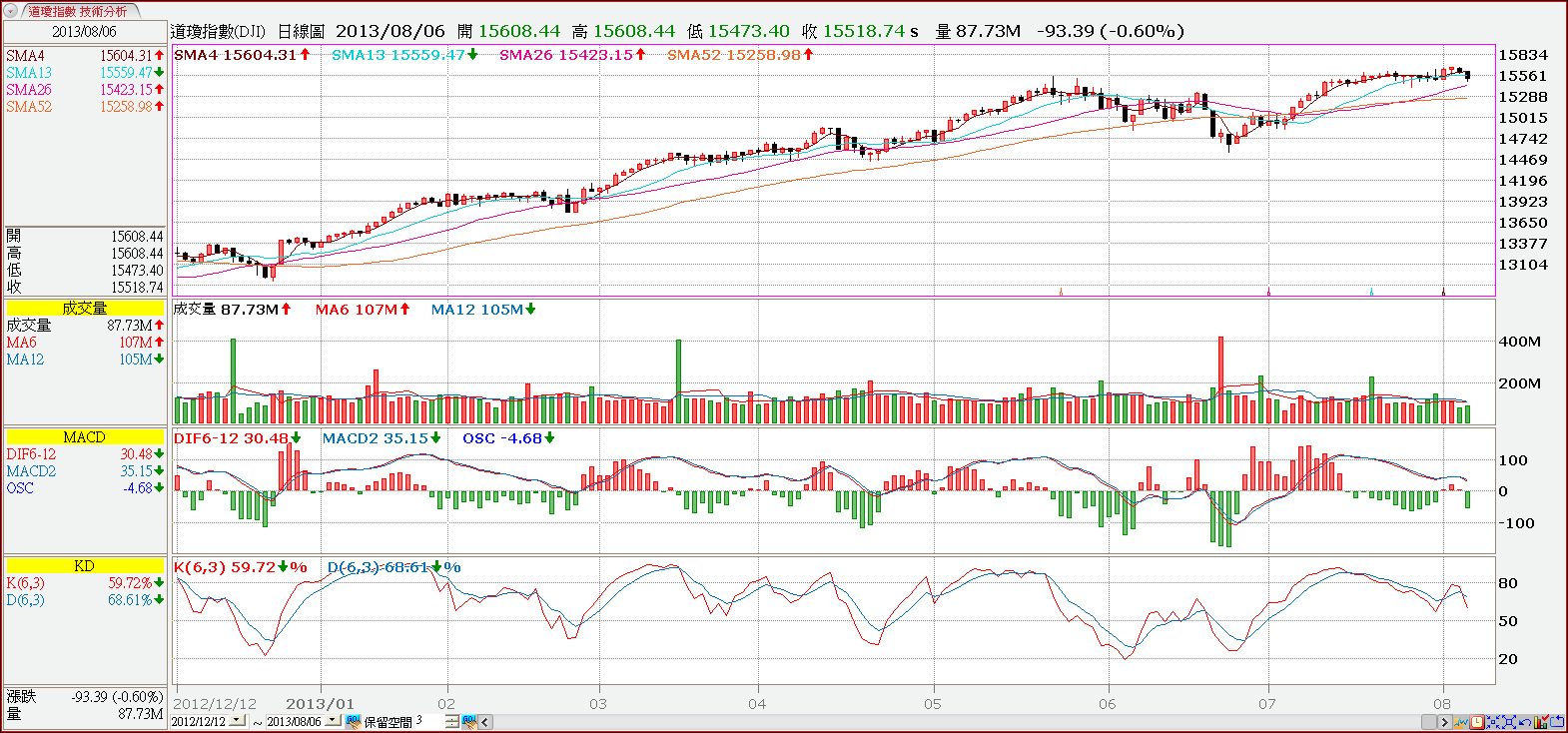Click the MACD2 35.15 row in left panel
Image resolution: width=1568 pixels, height=733 pixels.
84,471
